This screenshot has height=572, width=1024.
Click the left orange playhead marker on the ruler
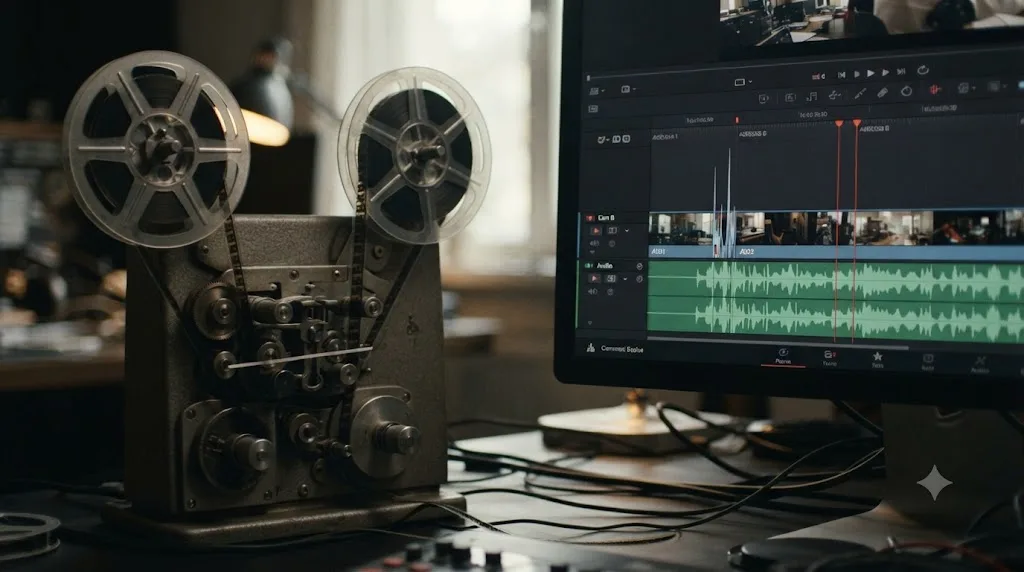coord(839,123)
